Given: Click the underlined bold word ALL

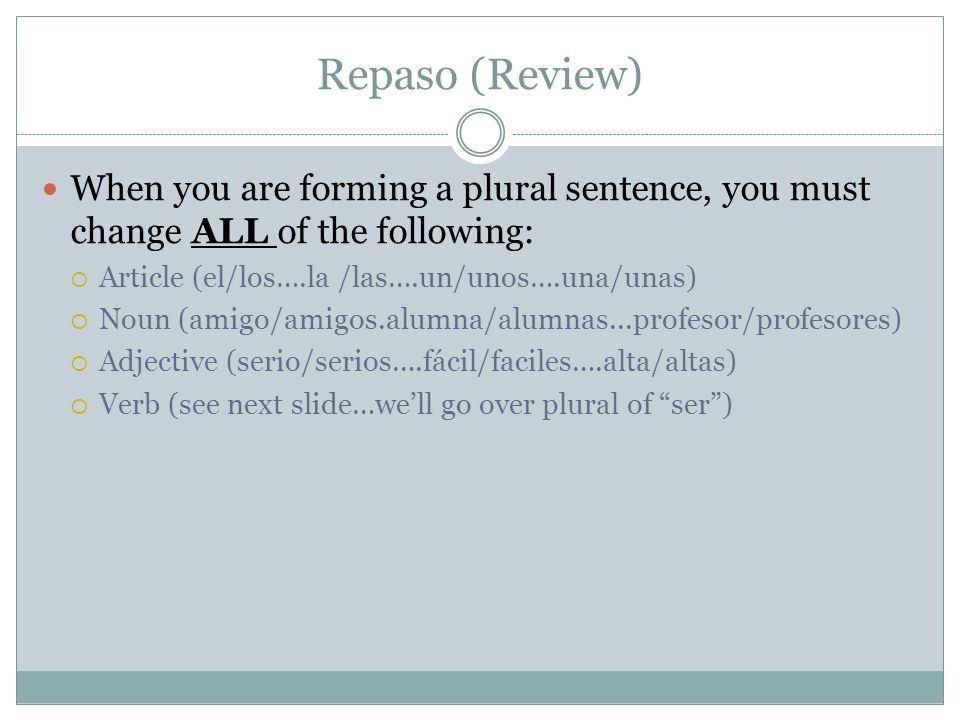Looking at the screenshot, I should pos(230,231).
